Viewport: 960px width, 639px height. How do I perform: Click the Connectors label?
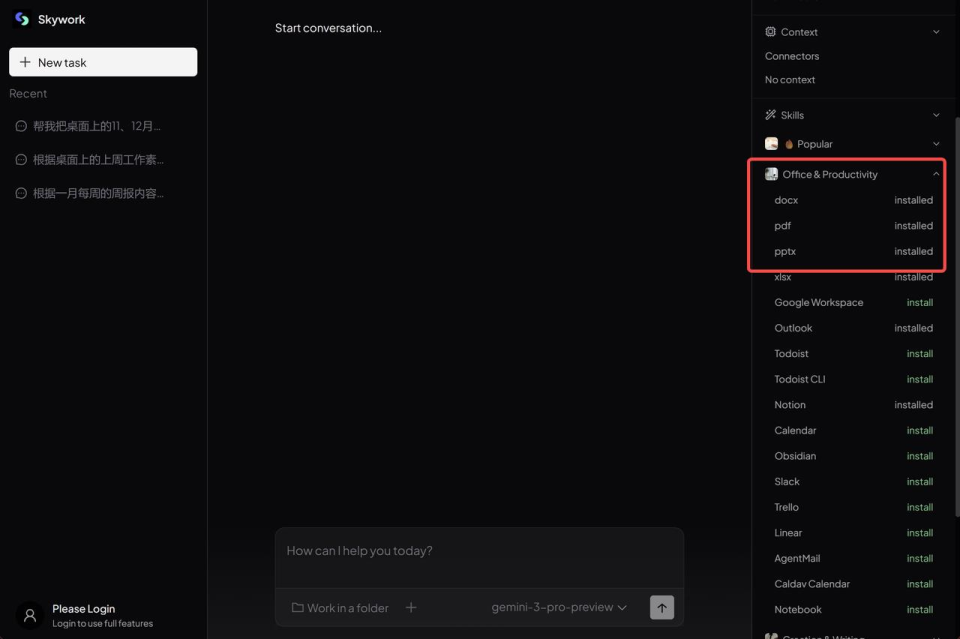pyautogui.click(x=792, y=56)
